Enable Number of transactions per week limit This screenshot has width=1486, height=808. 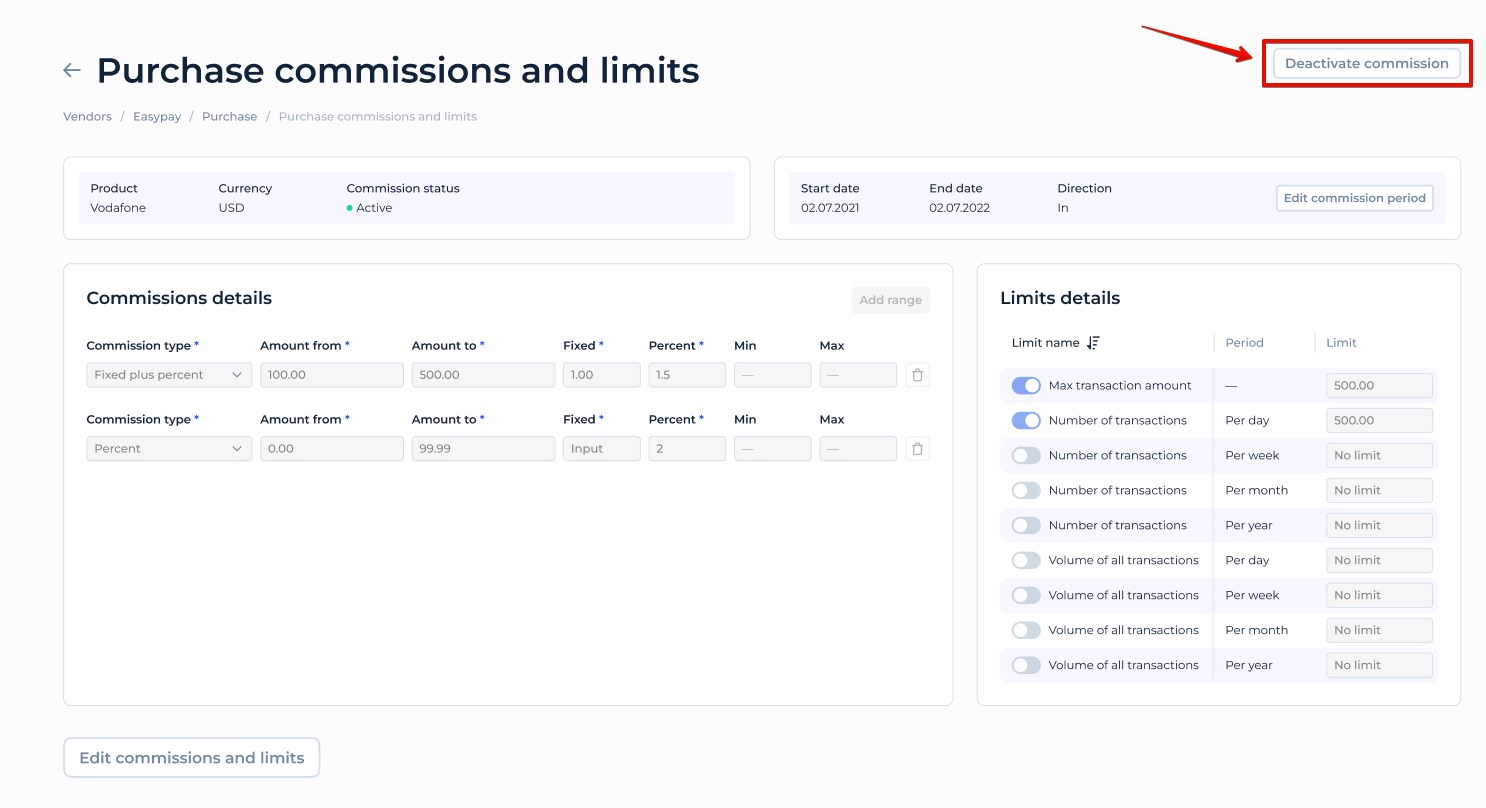(x=1026, y=455)
